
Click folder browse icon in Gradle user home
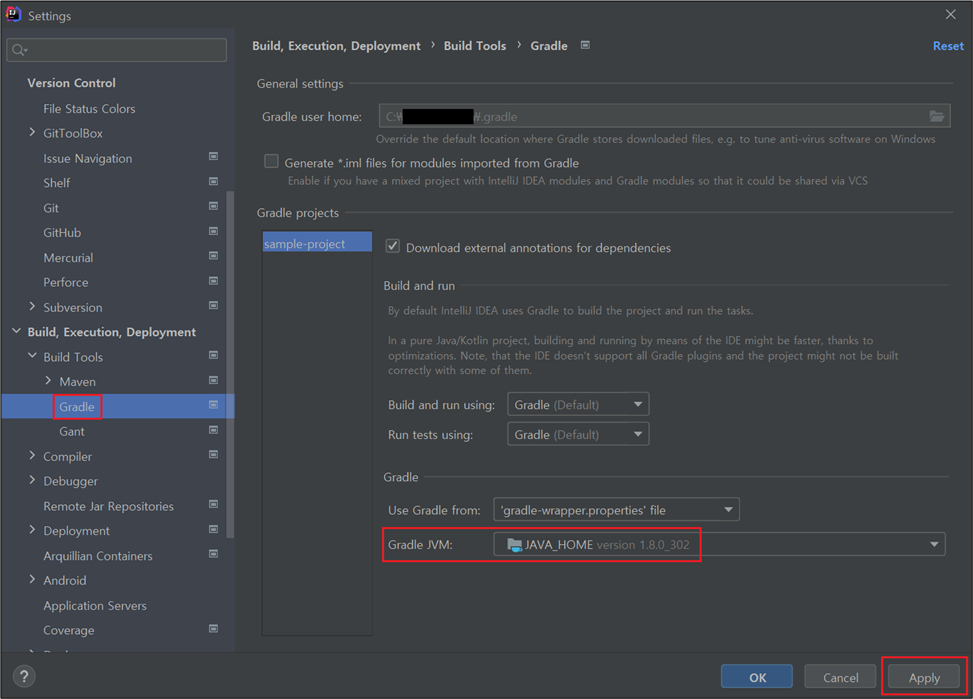pyautogui.click(x=936, y=116)
